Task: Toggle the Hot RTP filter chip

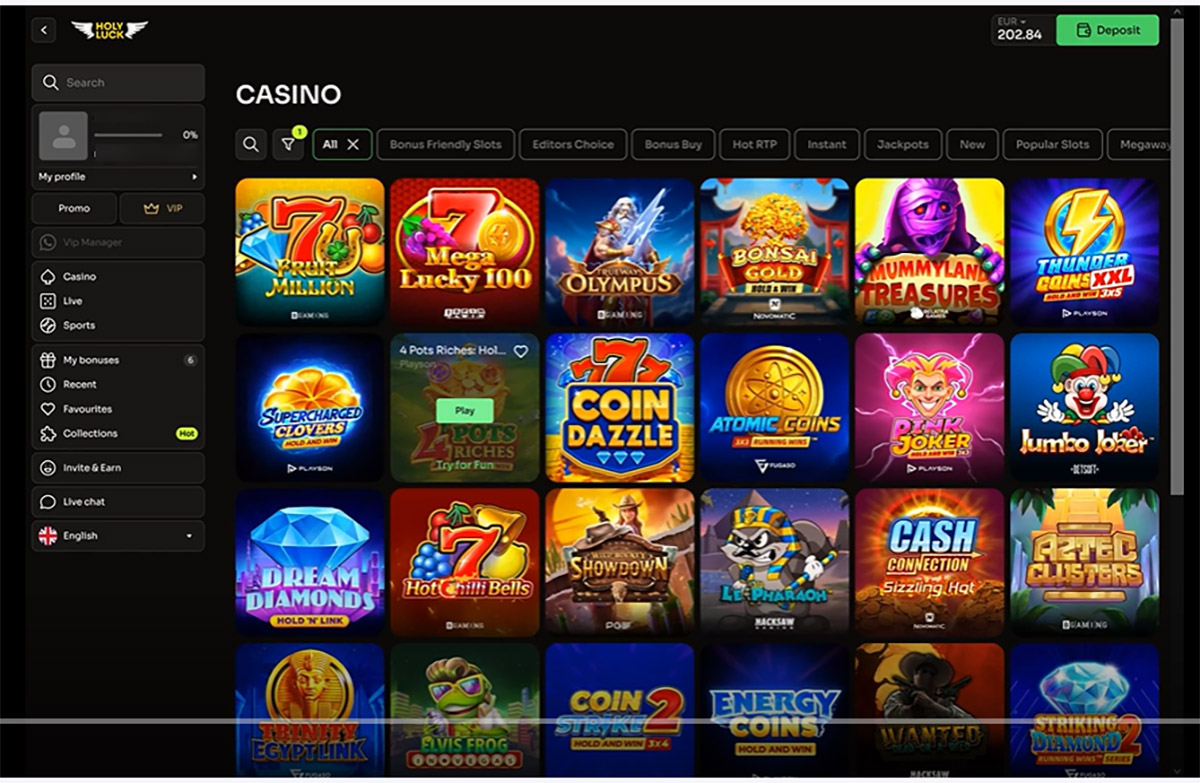Action: click(x=754, y=144)
